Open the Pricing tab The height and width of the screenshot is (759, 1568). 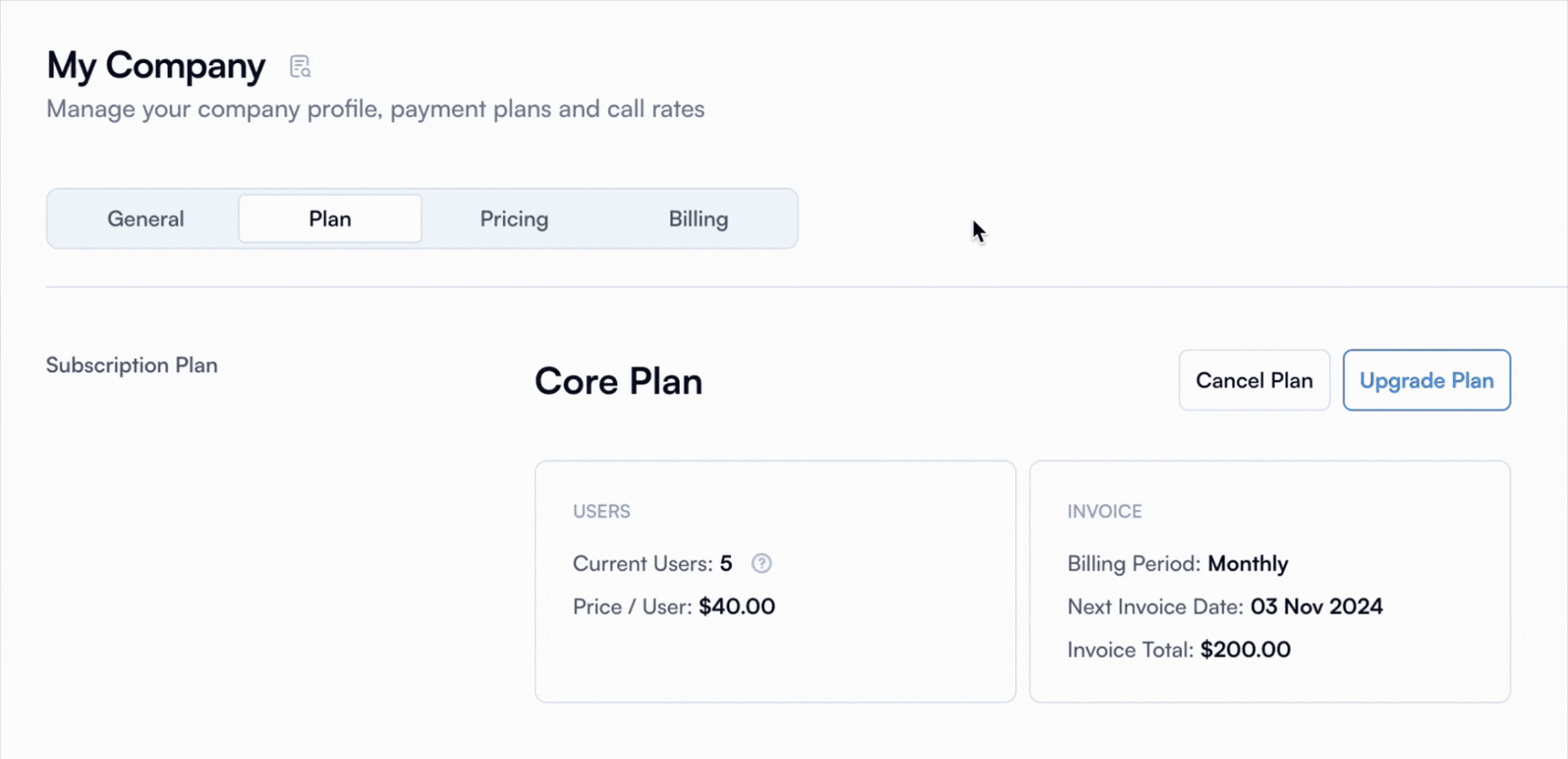(x=514, y=219)
